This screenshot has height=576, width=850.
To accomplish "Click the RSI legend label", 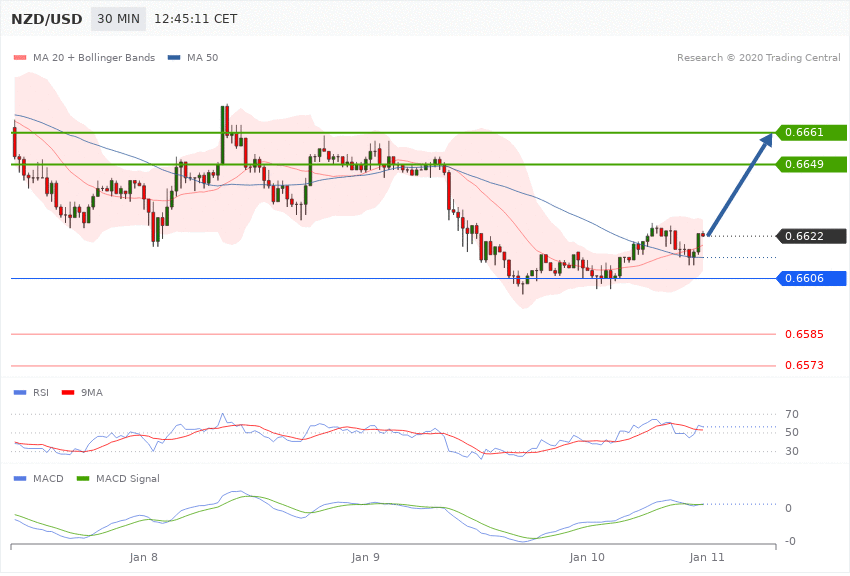I will pos(41,392).
